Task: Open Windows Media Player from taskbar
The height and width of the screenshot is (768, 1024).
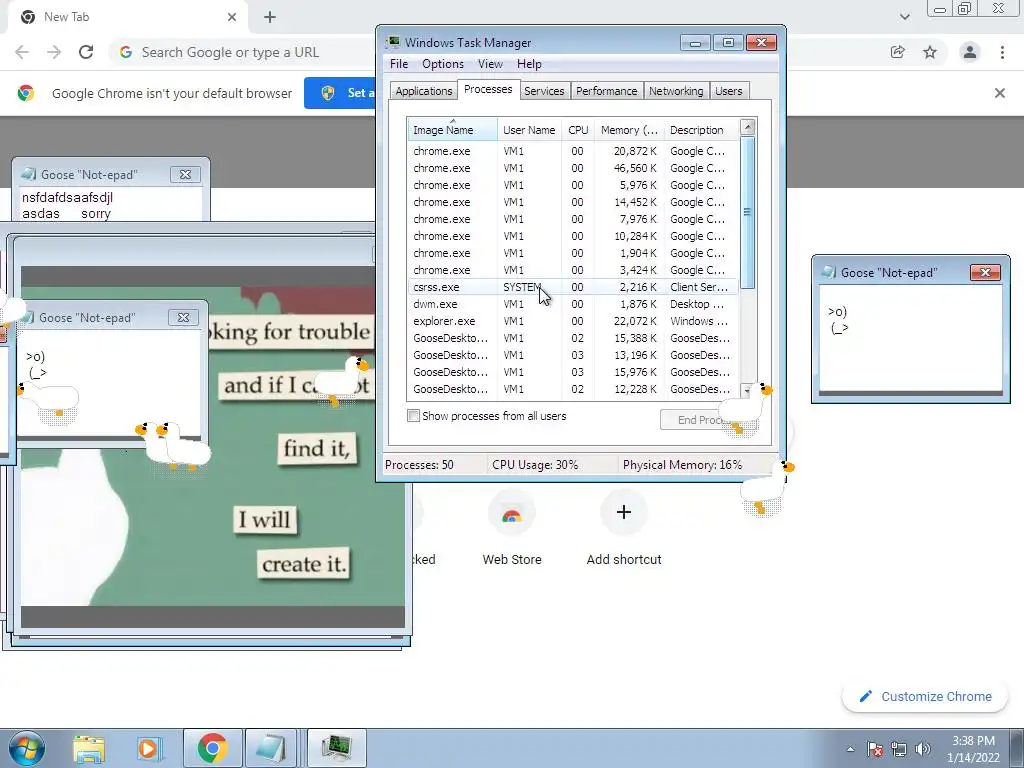Action: click(x=148, y=748)
